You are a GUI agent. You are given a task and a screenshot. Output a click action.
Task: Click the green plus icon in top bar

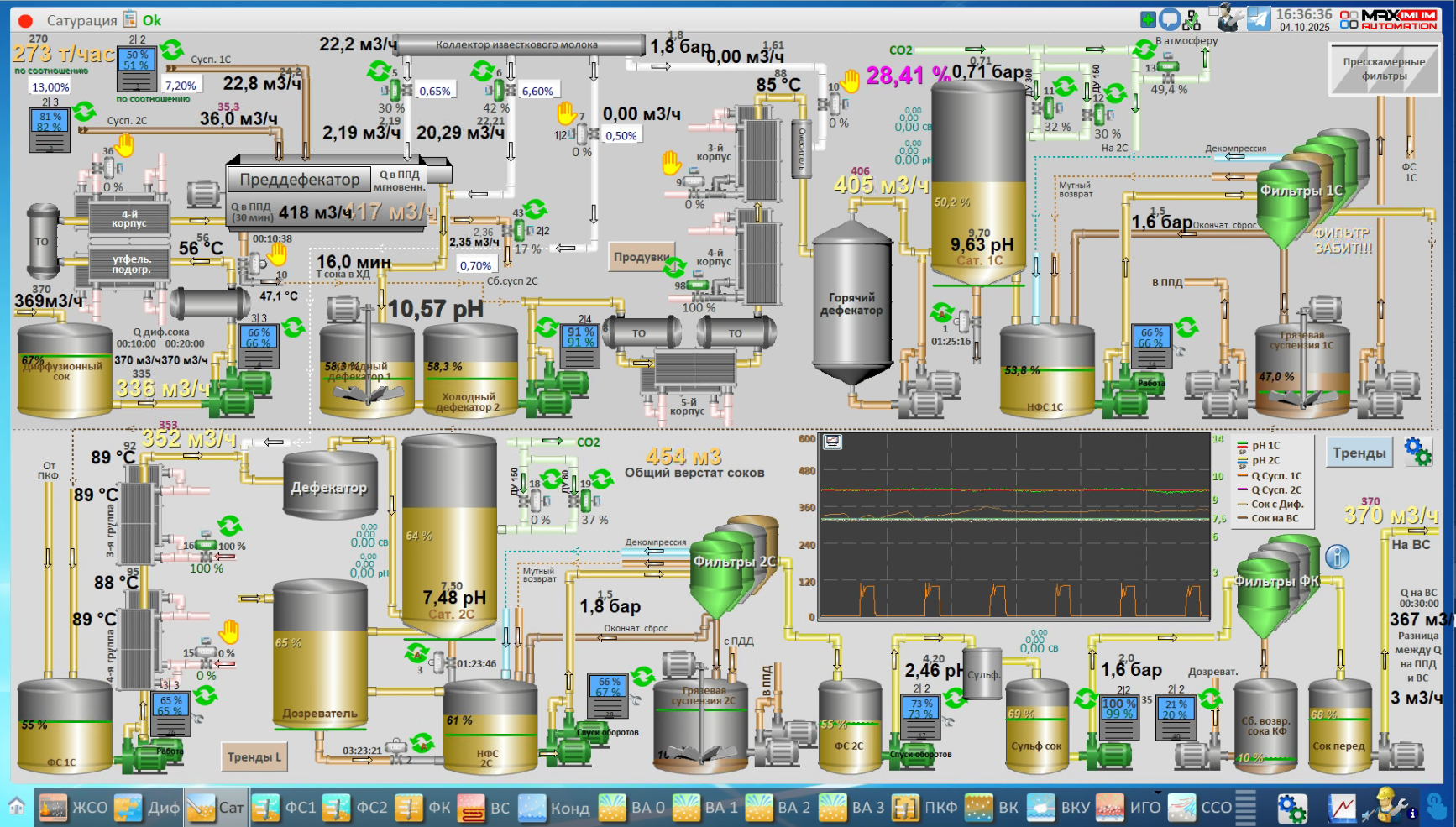pyautogui.click(x=1148, y=19)
